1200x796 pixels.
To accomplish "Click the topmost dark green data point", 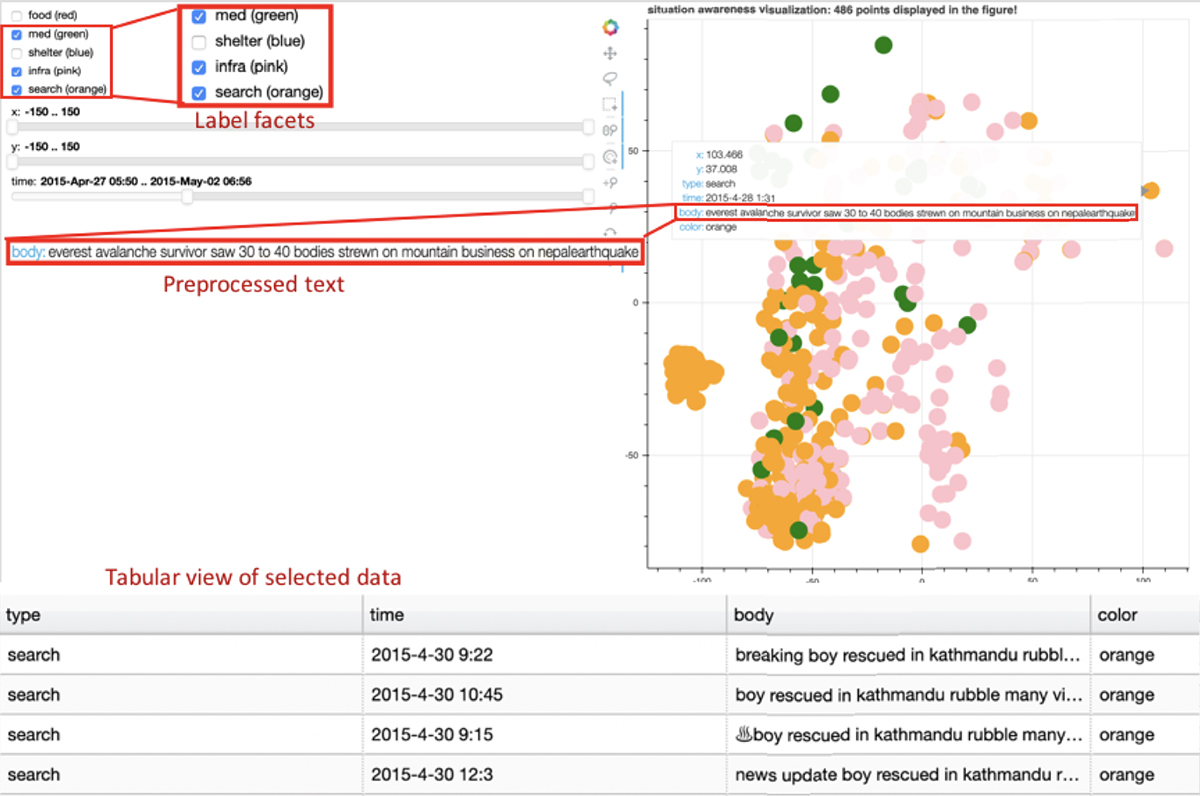I will (x=883, y=45).
